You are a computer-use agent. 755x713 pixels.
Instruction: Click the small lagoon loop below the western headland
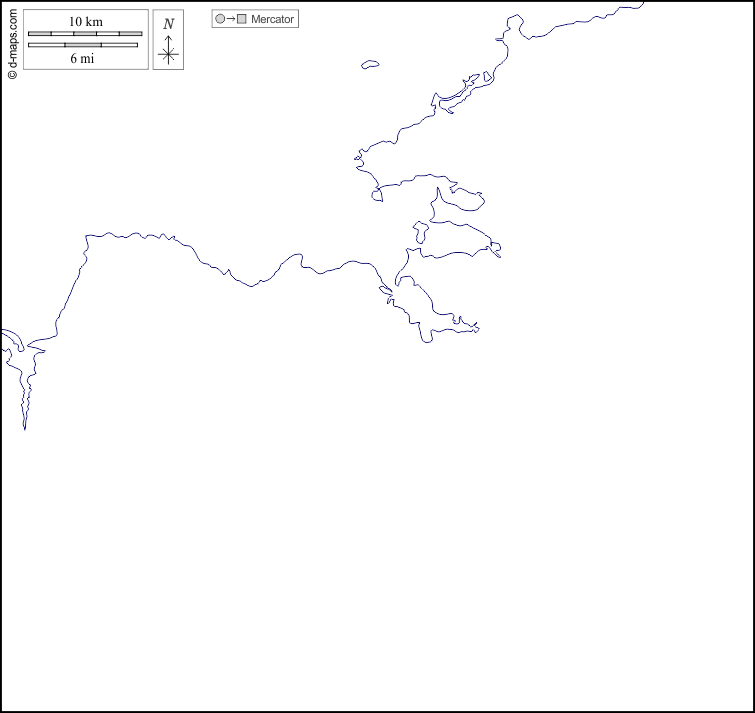[x=377, y=193]
